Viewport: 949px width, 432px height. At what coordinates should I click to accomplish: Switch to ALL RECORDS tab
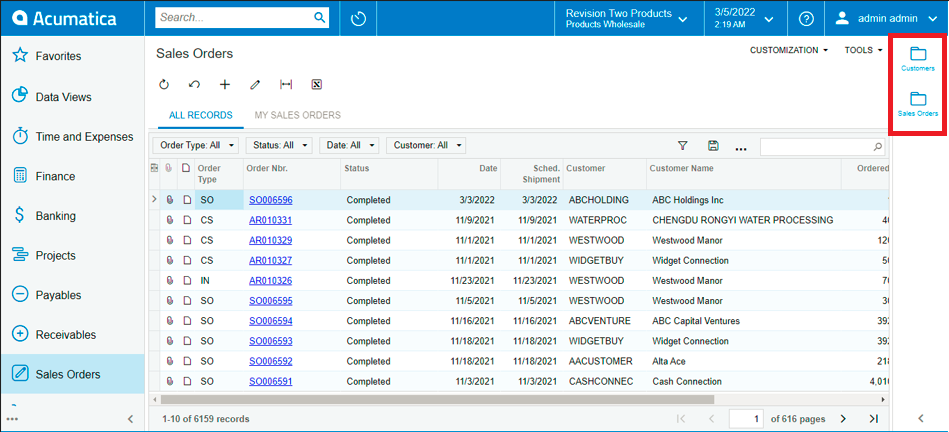click(201, 115)
